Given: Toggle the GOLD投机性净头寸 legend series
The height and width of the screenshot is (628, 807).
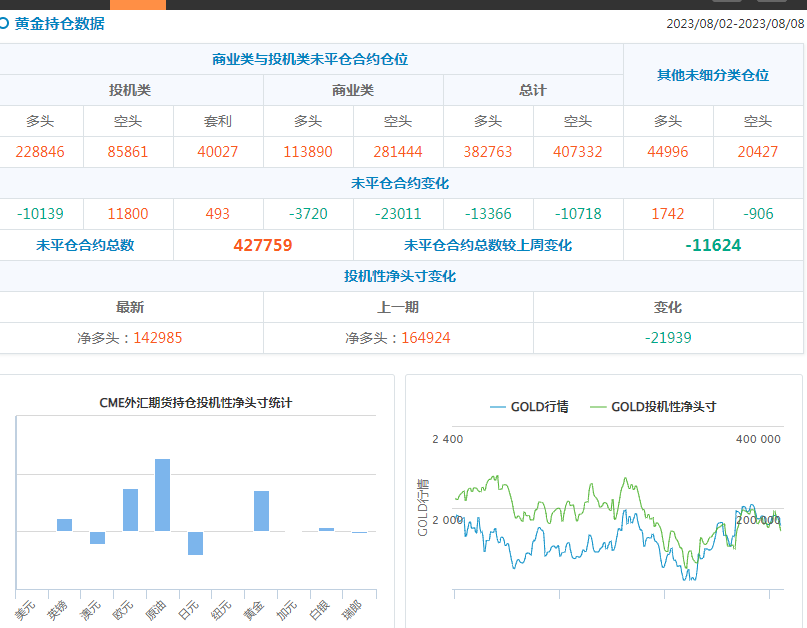Looking at the screenshot, I should [x=653, y=407].
